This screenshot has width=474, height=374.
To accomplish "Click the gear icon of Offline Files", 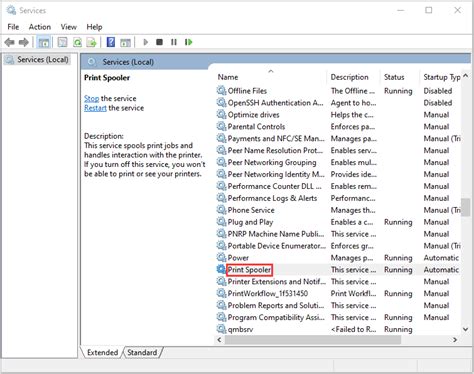I will (221, 90).
